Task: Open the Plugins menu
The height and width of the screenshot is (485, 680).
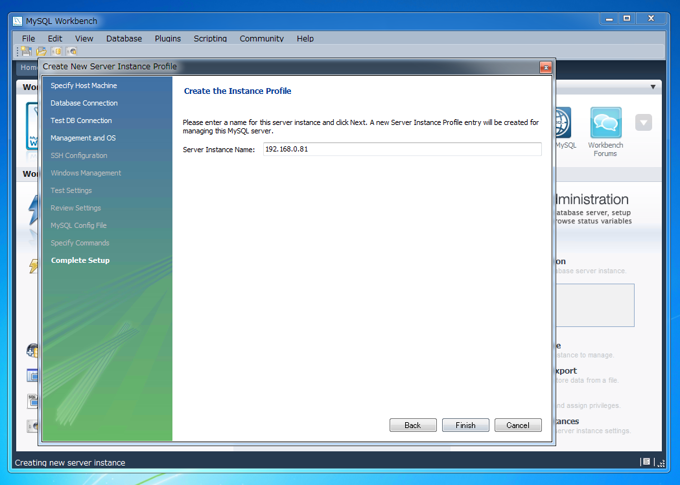Action: click(x=167, y=39)
